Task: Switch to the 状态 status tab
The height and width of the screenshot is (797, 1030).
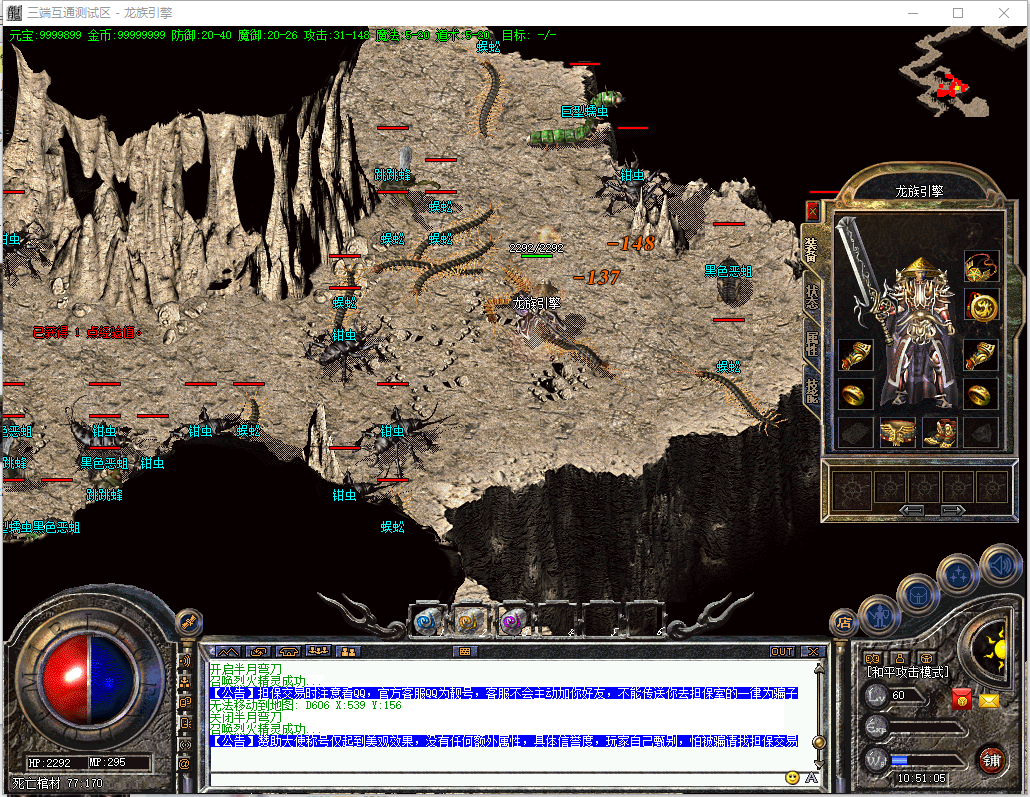Action: tap(812, 298)
